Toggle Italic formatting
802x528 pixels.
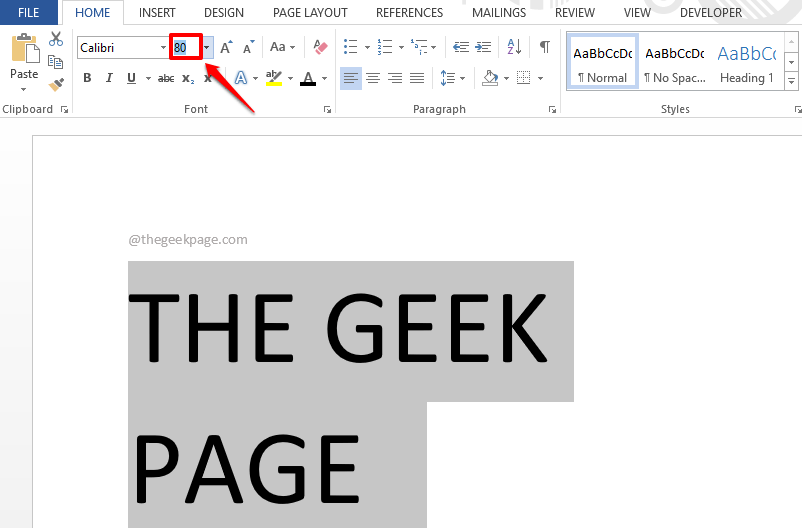[x=109, y=78]
